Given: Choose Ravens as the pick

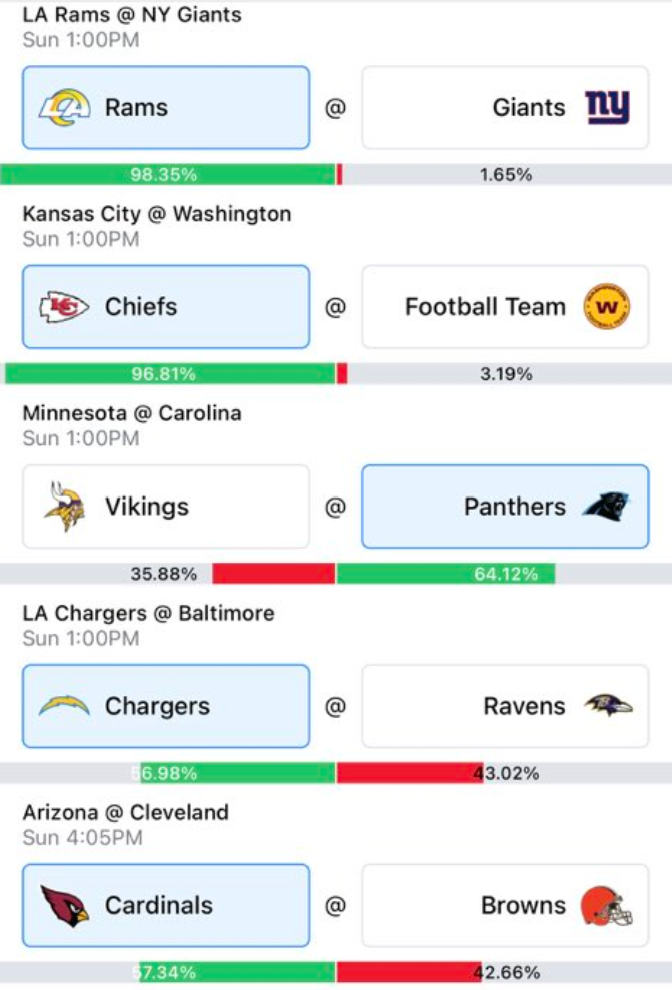Looking at the screenshot, I should pos(505,706).
